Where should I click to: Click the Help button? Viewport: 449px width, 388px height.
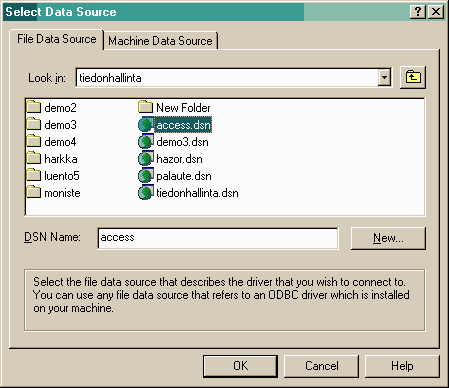pyautogui.click(x=402, y=366)
